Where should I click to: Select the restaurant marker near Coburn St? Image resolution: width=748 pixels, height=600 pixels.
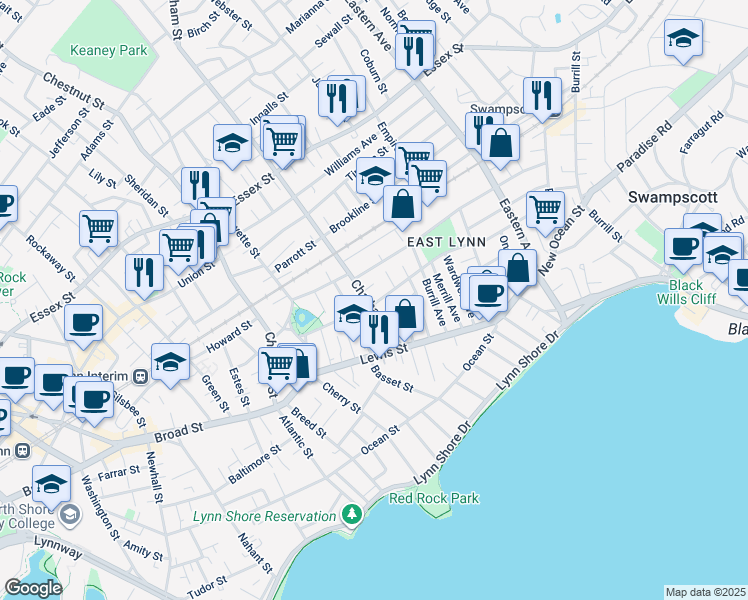tap(337, 100)
